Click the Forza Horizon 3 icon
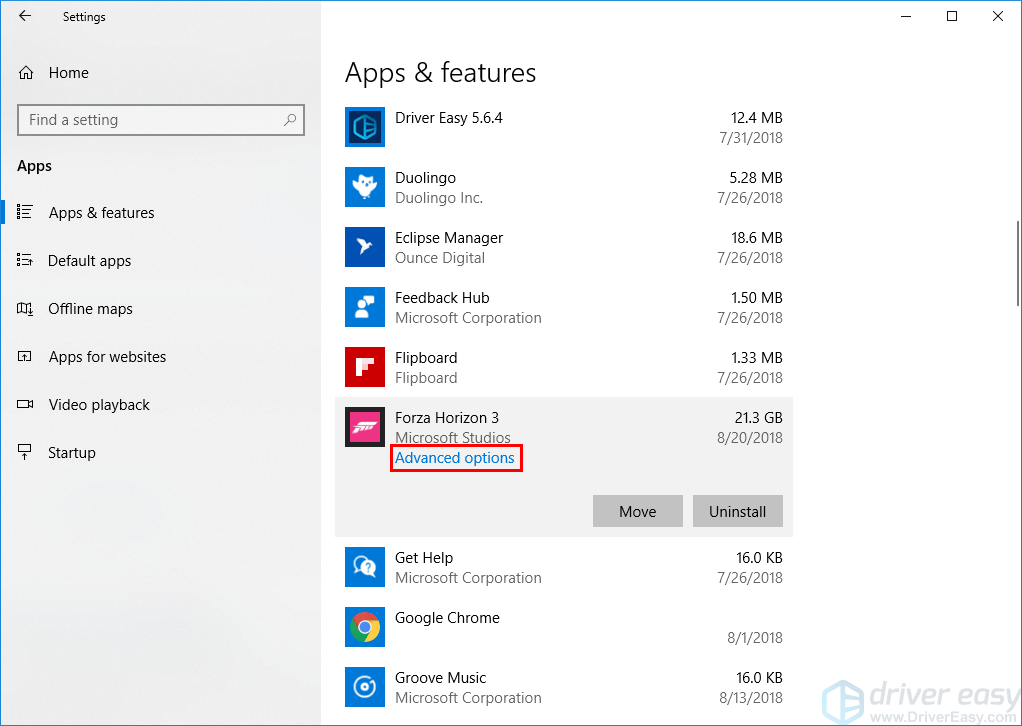 pyautogui.click(x=365, y=427)
